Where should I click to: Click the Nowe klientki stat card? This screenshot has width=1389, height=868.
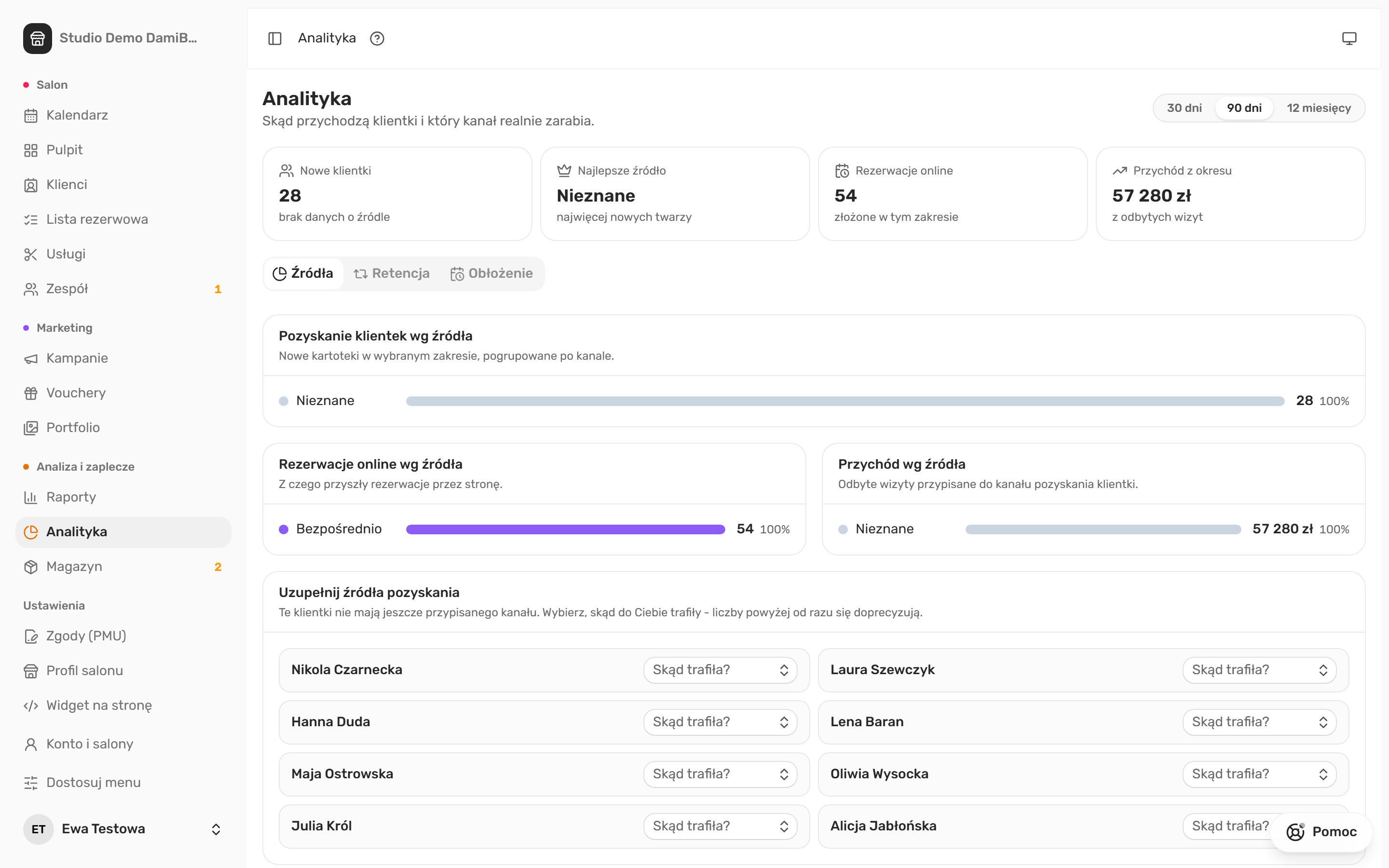coord(397,194)
